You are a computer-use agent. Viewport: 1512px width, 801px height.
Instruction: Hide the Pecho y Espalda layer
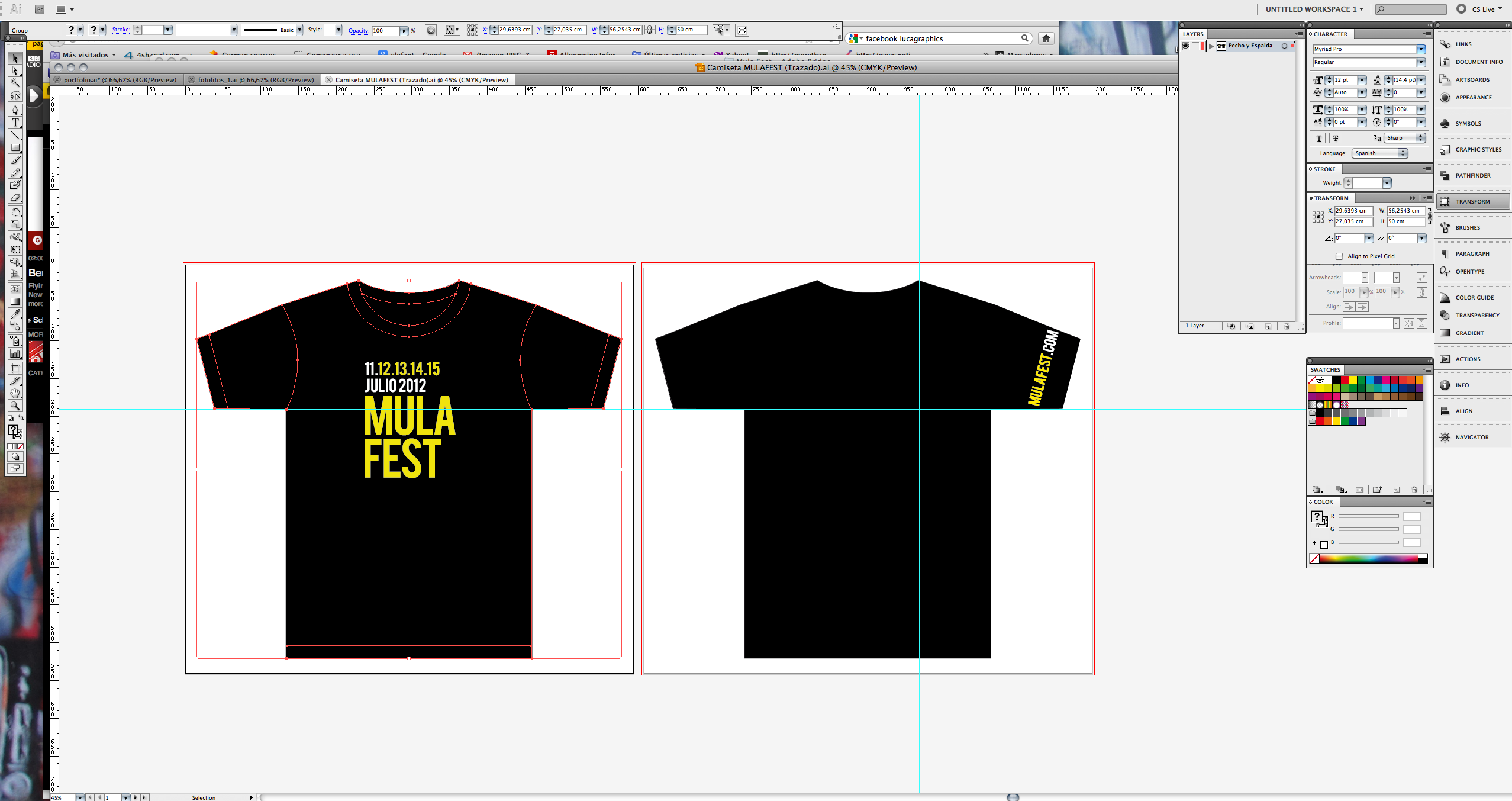1186,46
